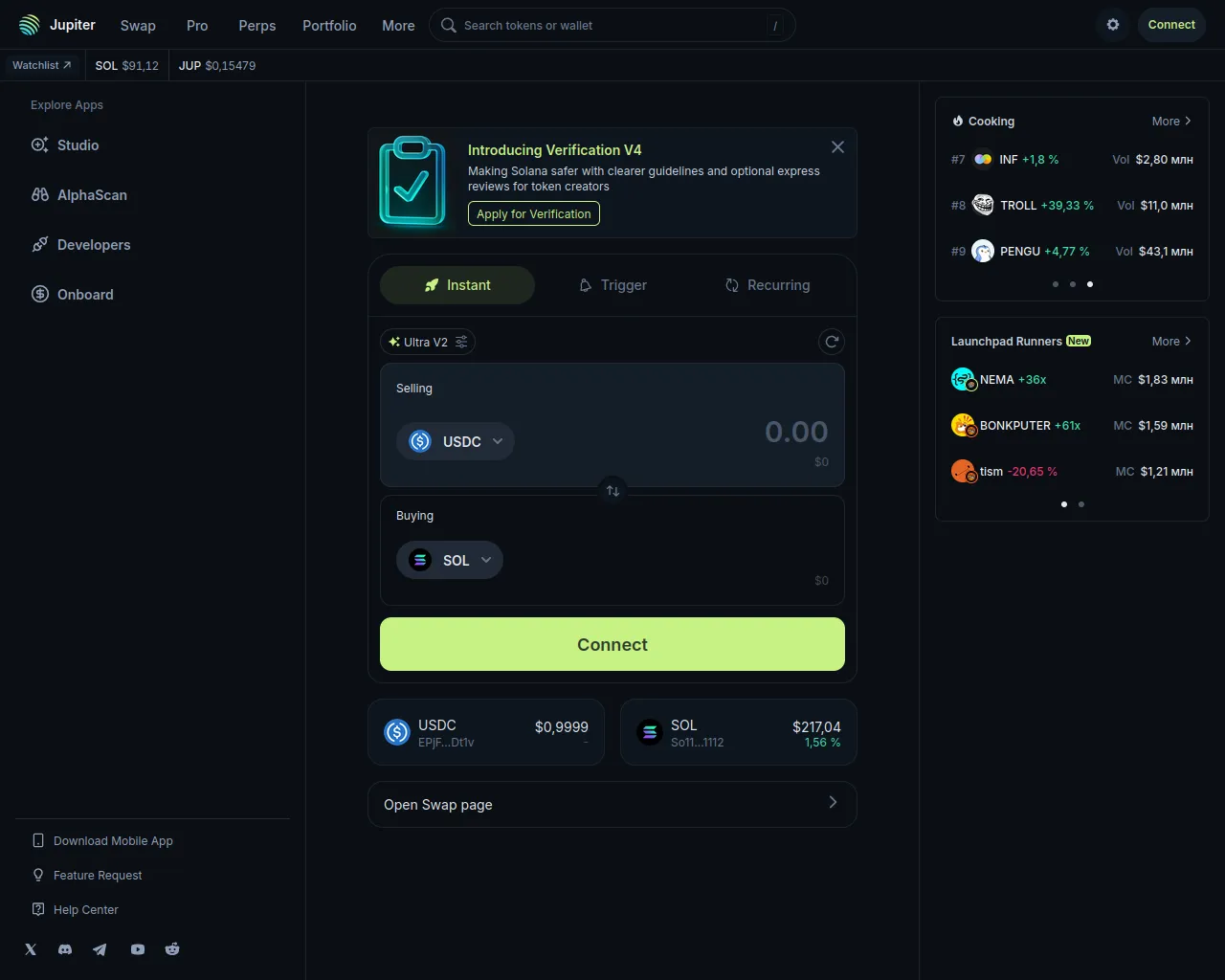The width and height of the screenshot is (1225, 980).
Task: Connect wallet from header button
Action: [1171, 25]
